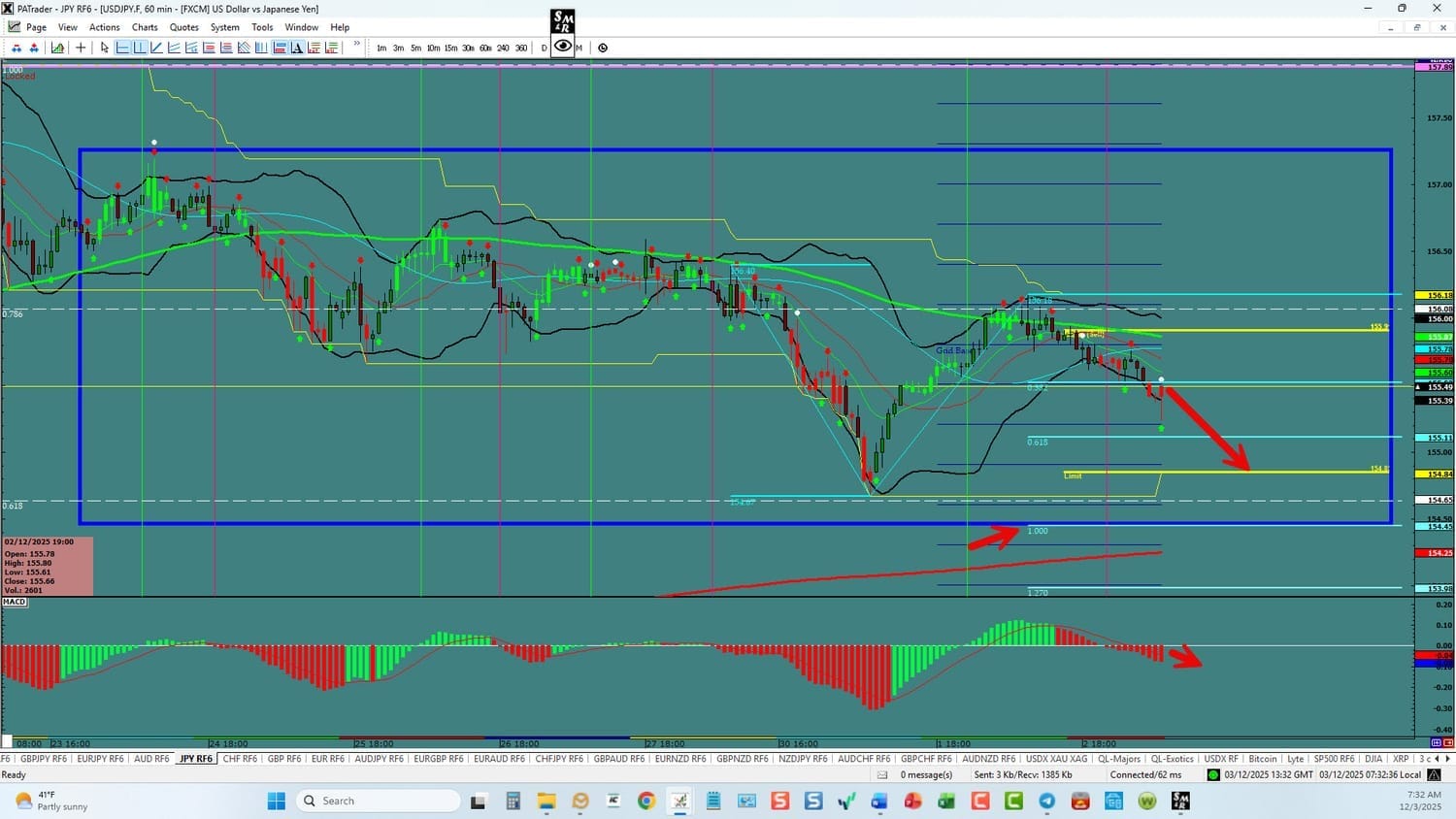Viewport: 1456px width, 819px height.
Task: Open the new chart icon
Action: (x=58, y=48)
